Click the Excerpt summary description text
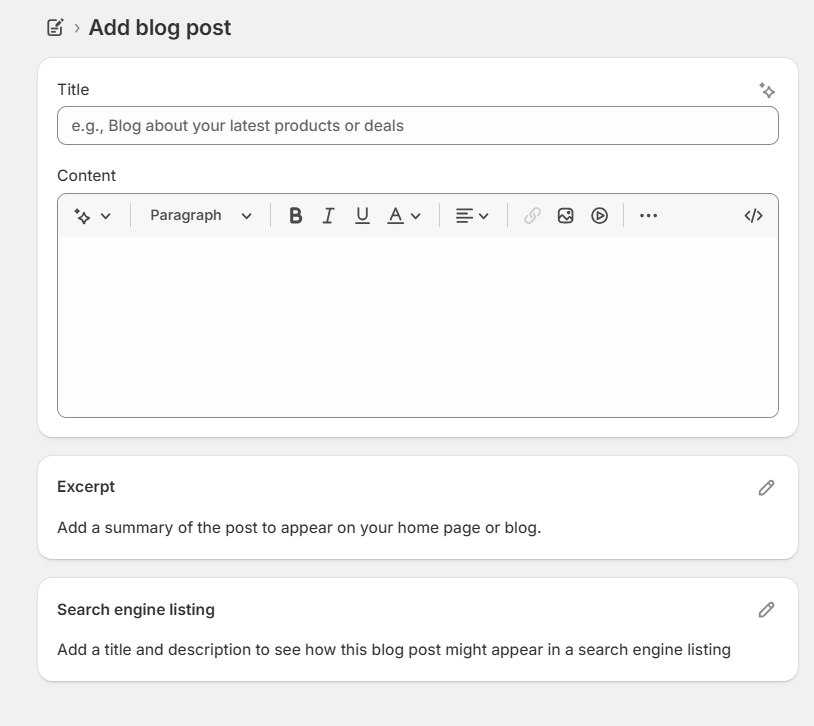The image size is (814, 726). click(299, 528)
